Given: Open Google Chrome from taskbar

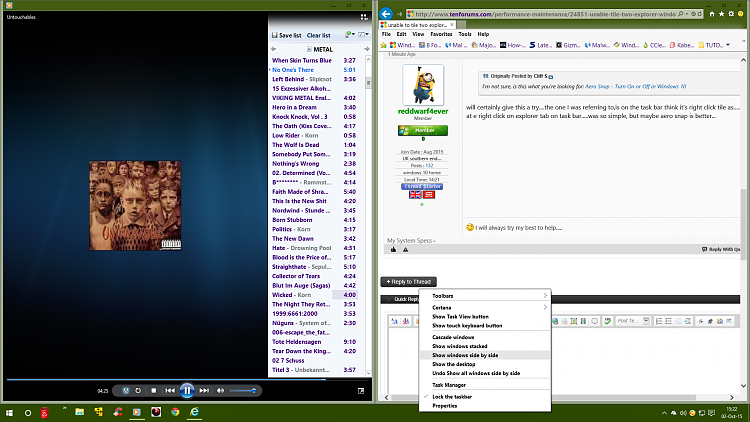Looking at the screenshot, I should [175, 412].
